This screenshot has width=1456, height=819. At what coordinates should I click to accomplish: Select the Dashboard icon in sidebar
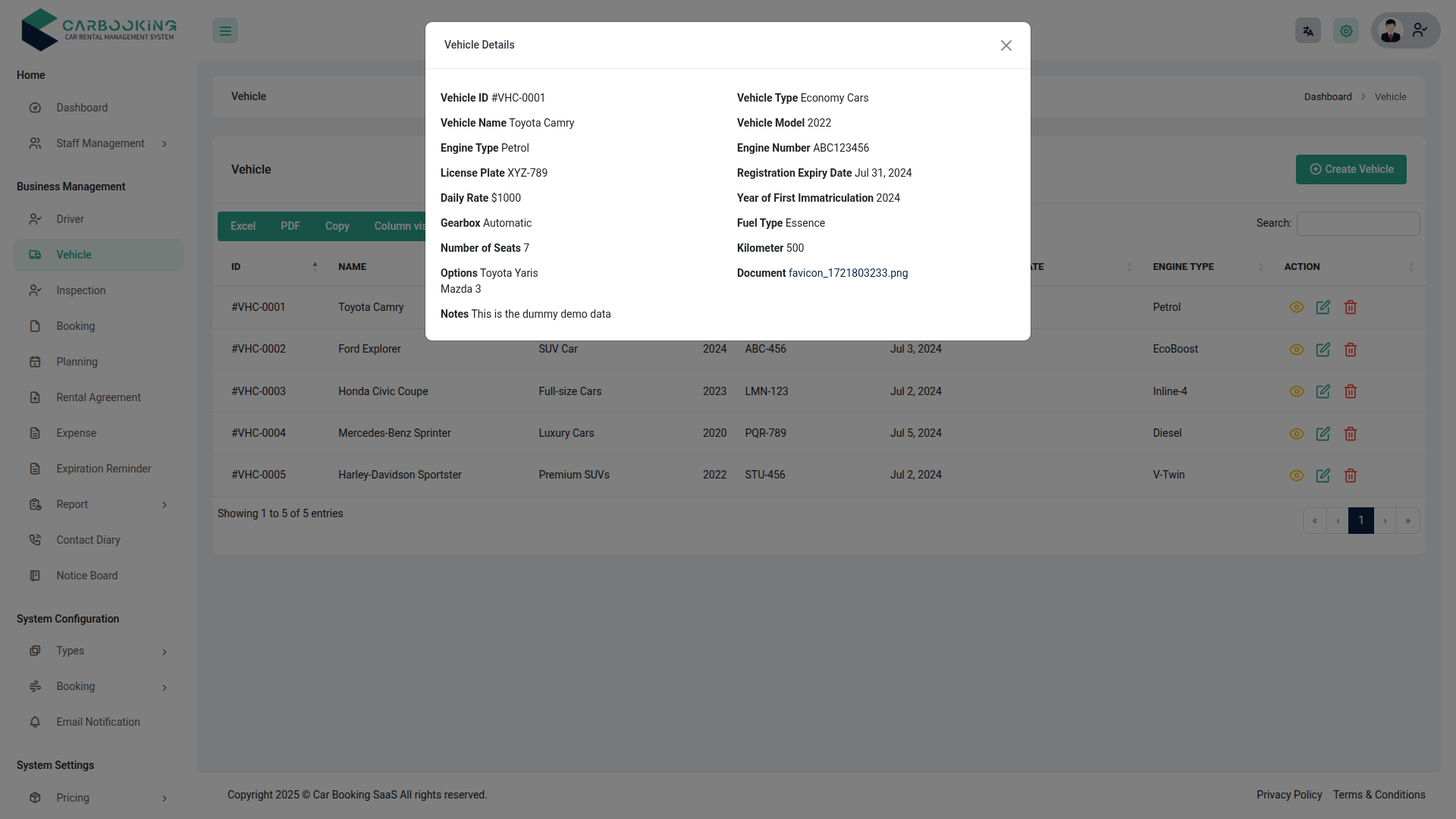(36, 108)
